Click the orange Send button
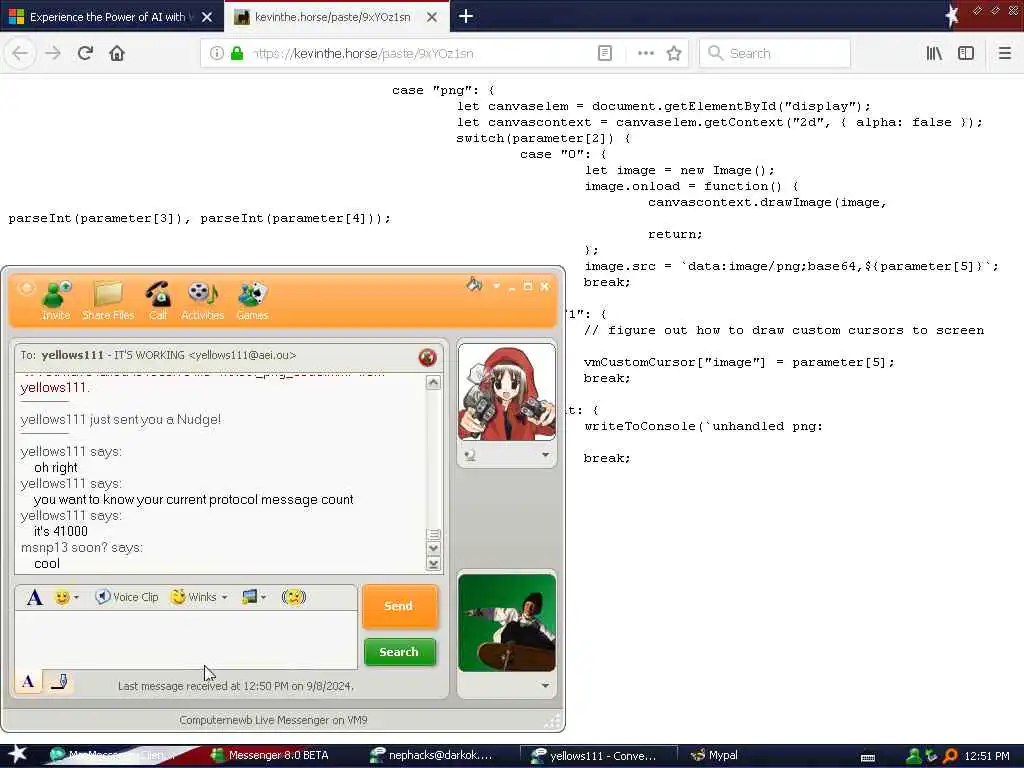The width and height of the screenshot is (1024, 768). pos(399,606)
